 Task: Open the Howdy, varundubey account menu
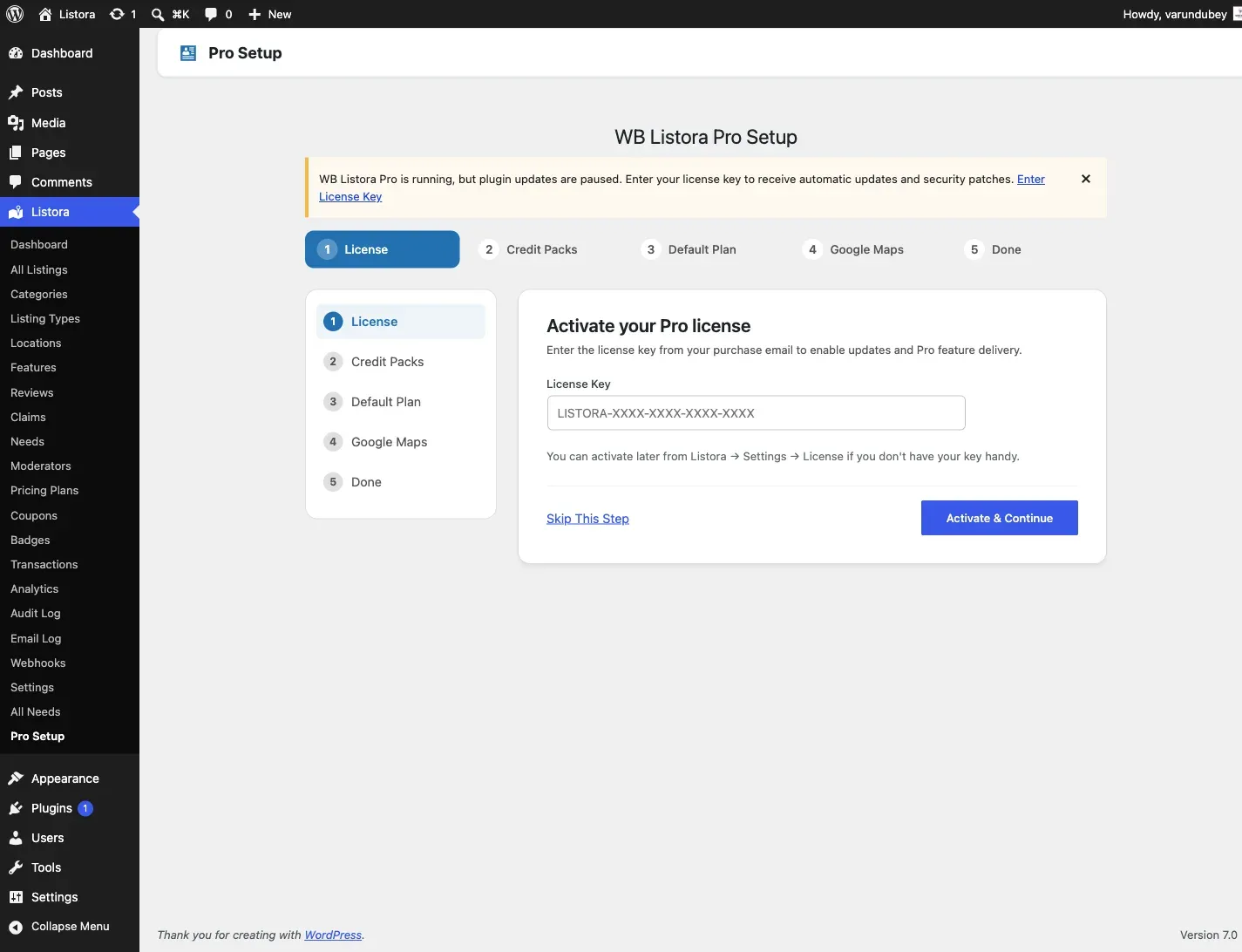1180,14
